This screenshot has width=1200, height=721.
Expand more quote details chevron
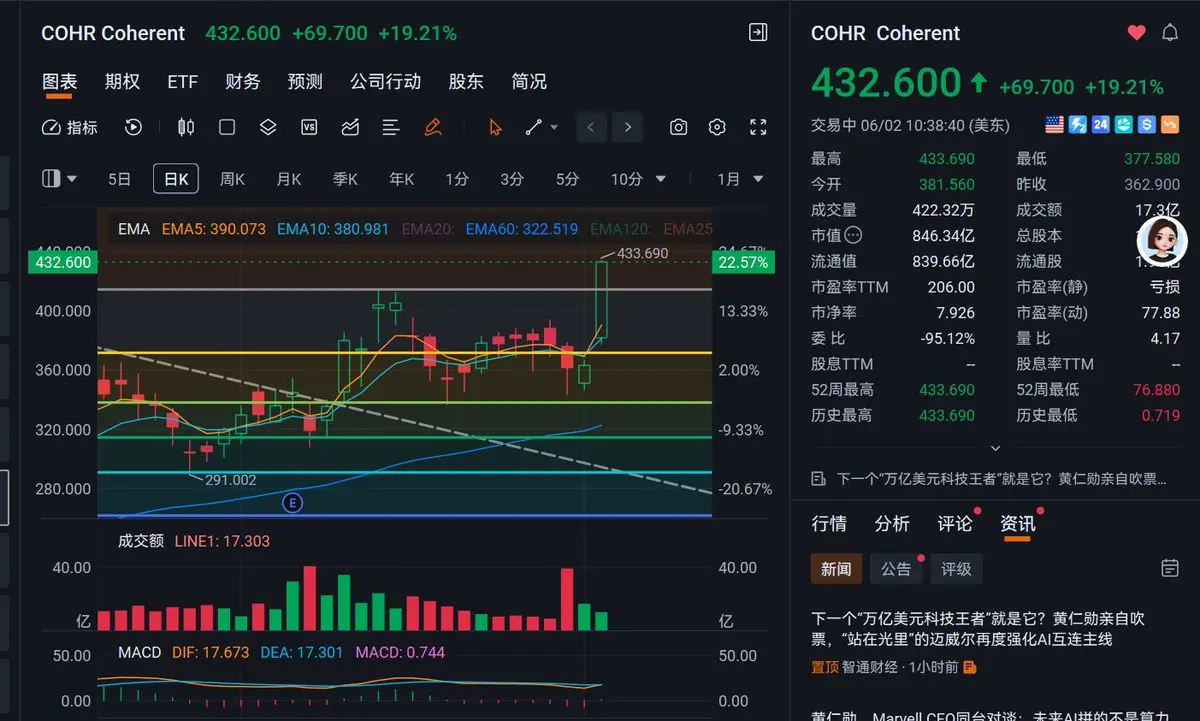point(995,449)
